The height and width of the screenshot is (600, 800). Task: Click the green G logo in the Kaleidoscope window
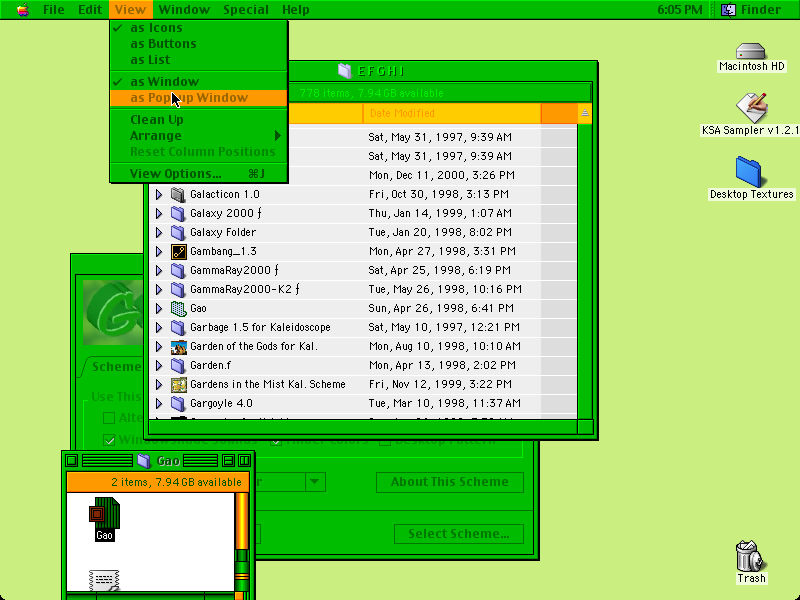coord(113,312)
